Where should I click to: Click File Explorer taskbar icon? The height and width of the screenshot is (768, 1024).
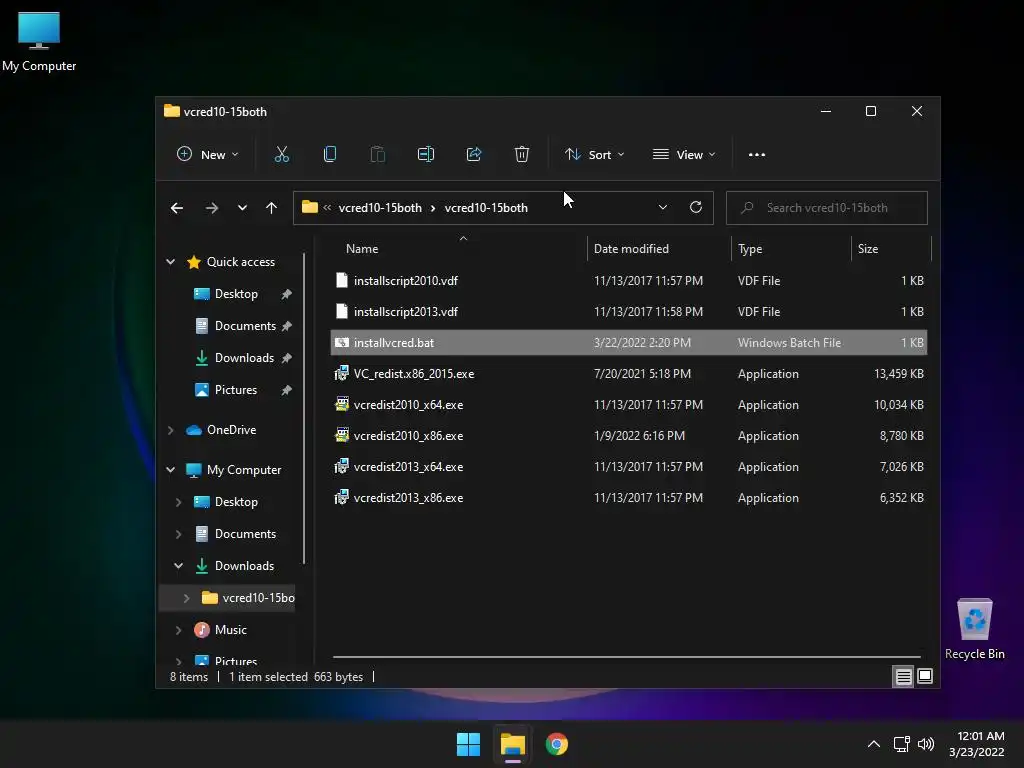click(x=513, y=744)
